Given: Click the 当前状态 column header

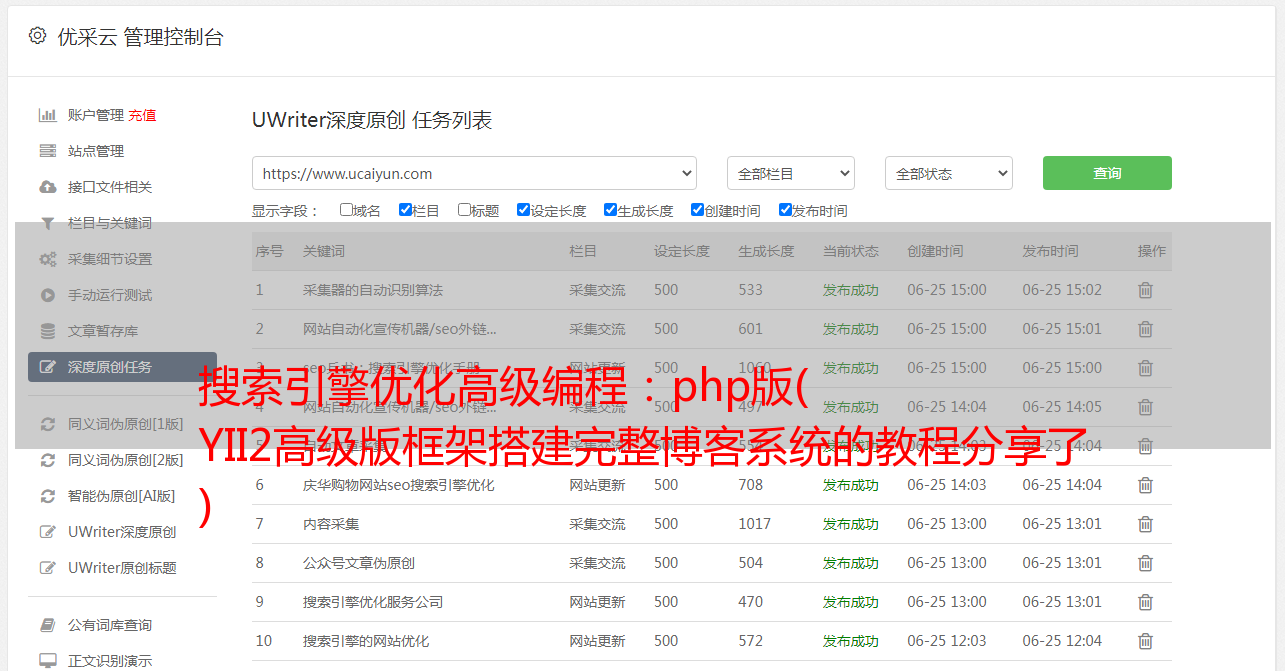Looking at the screenshot, I should tap(851, 251).
